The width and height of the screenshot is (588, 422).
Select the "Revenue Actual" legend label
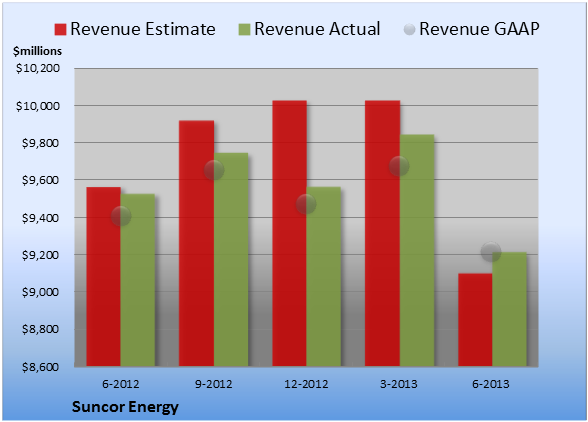(x=317, y=29)
